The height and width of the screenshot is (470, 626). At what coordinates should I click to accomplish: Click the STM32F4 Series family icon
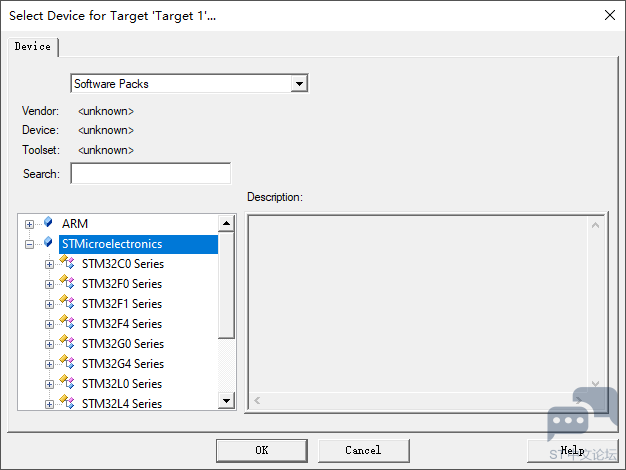(67, 322)
